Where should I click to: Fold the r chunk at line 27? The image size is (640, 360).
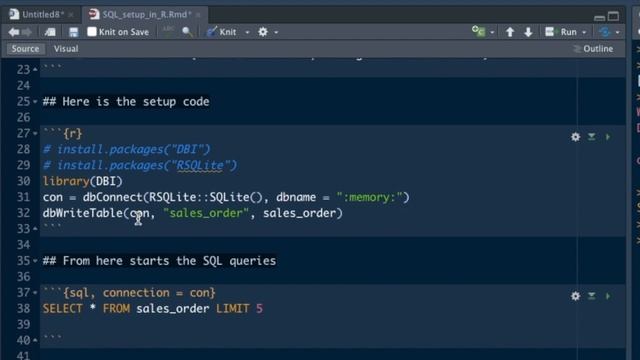click(x=35, y=133)
